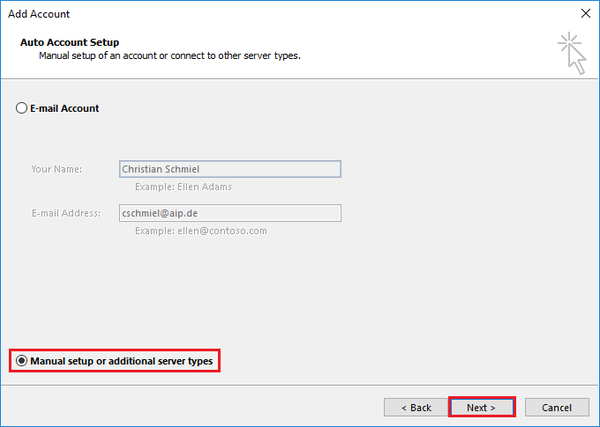
Task: Click the "Example: ellen@contoso.com" hint text
Action: pyautogui.click(x=200, y=231)
